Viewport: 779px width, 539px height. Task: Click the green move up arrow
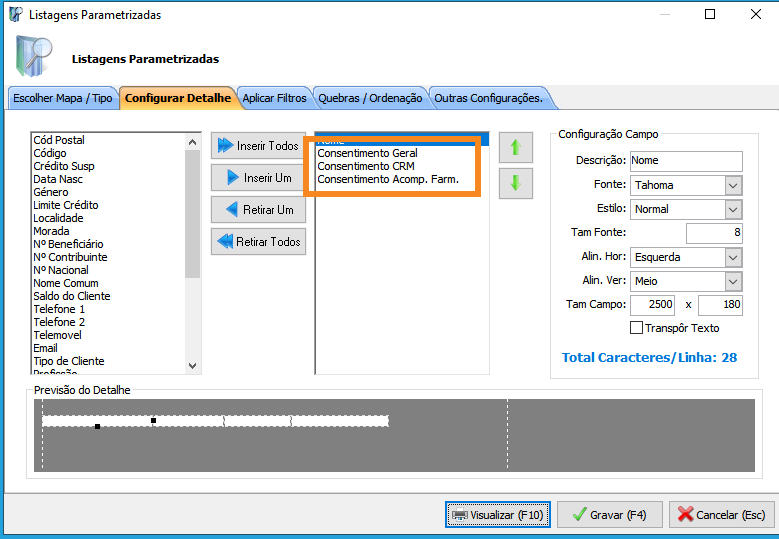tap(516, 147)
